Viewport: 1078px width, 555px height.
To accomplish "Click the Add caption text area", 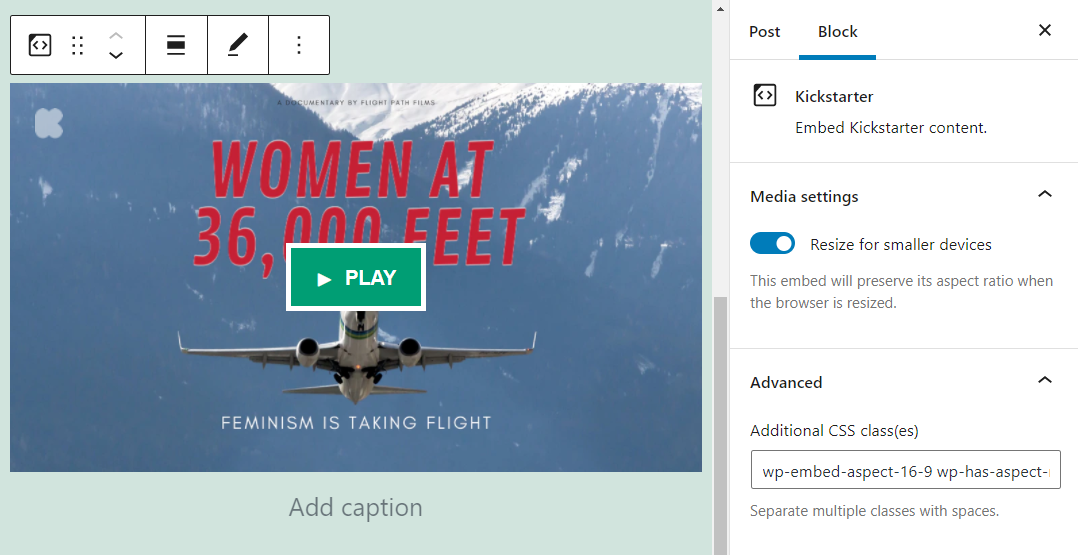I will [x=355, y=508].
